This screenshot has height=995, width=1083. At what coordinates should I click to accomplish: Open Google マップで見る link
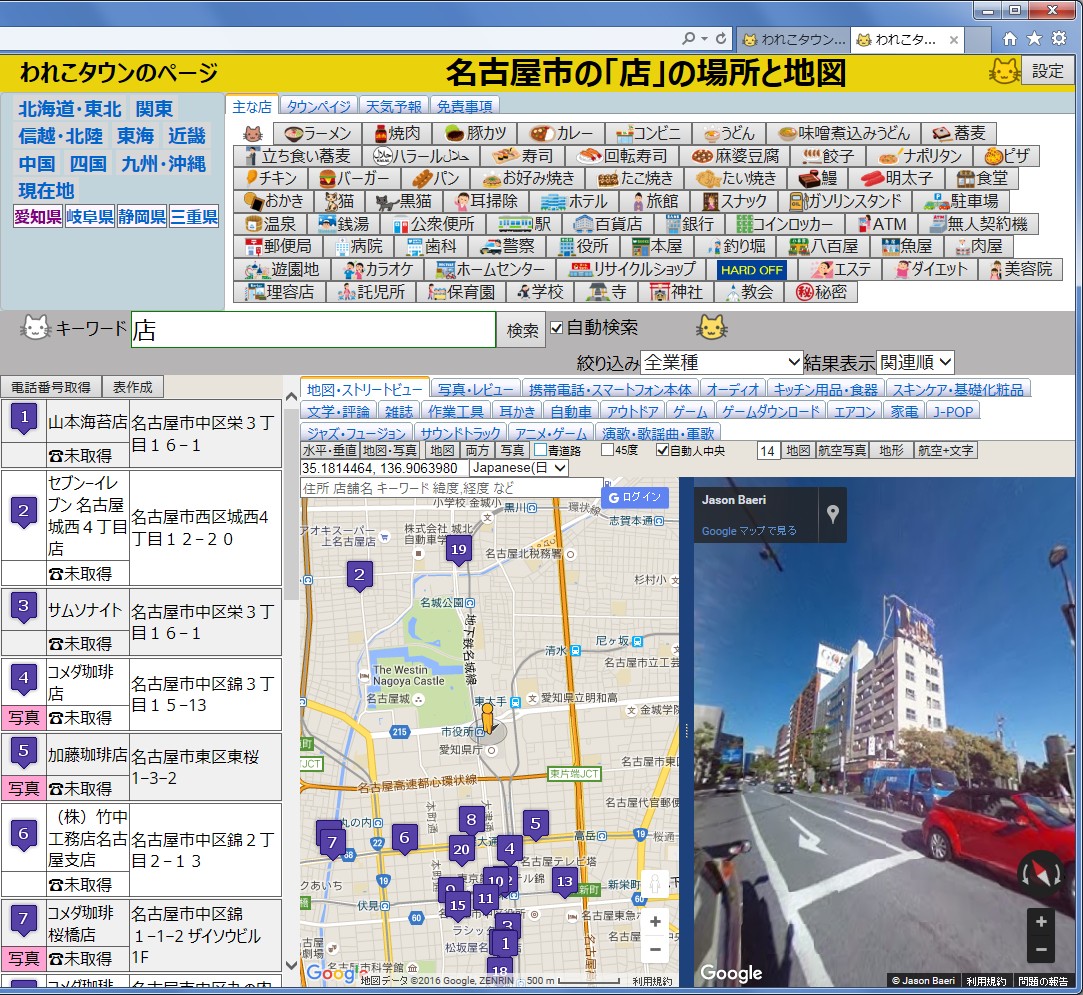point(749,531)
